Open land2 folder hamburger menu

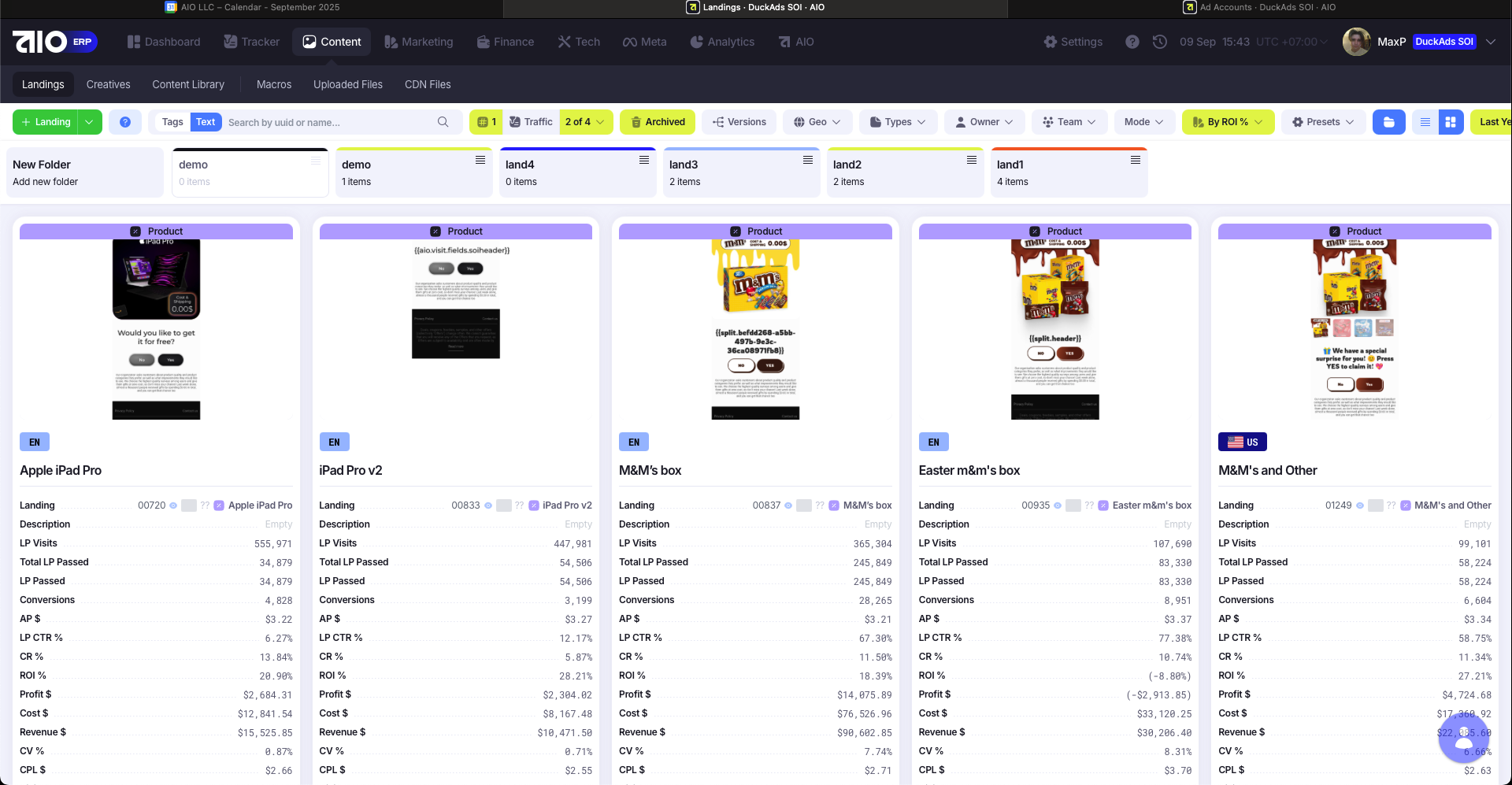[972, 160]
